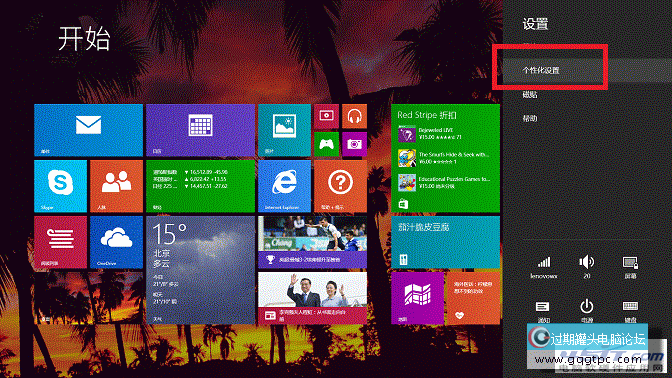Image resolution: width=672 pixels, height=378 pixels.
Task: Open the Health & Fitness heart tile
Action: (474, 298)
